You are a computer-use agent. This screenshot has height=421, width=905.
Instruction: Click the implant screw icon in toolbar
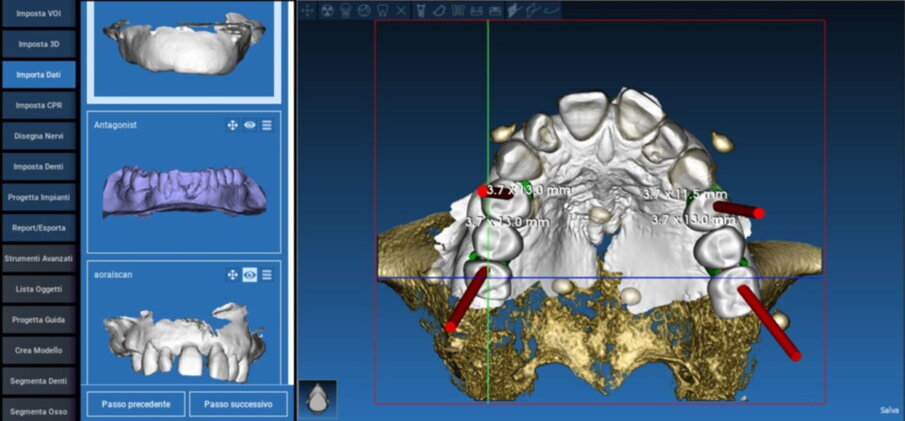[x=420, y=10]
